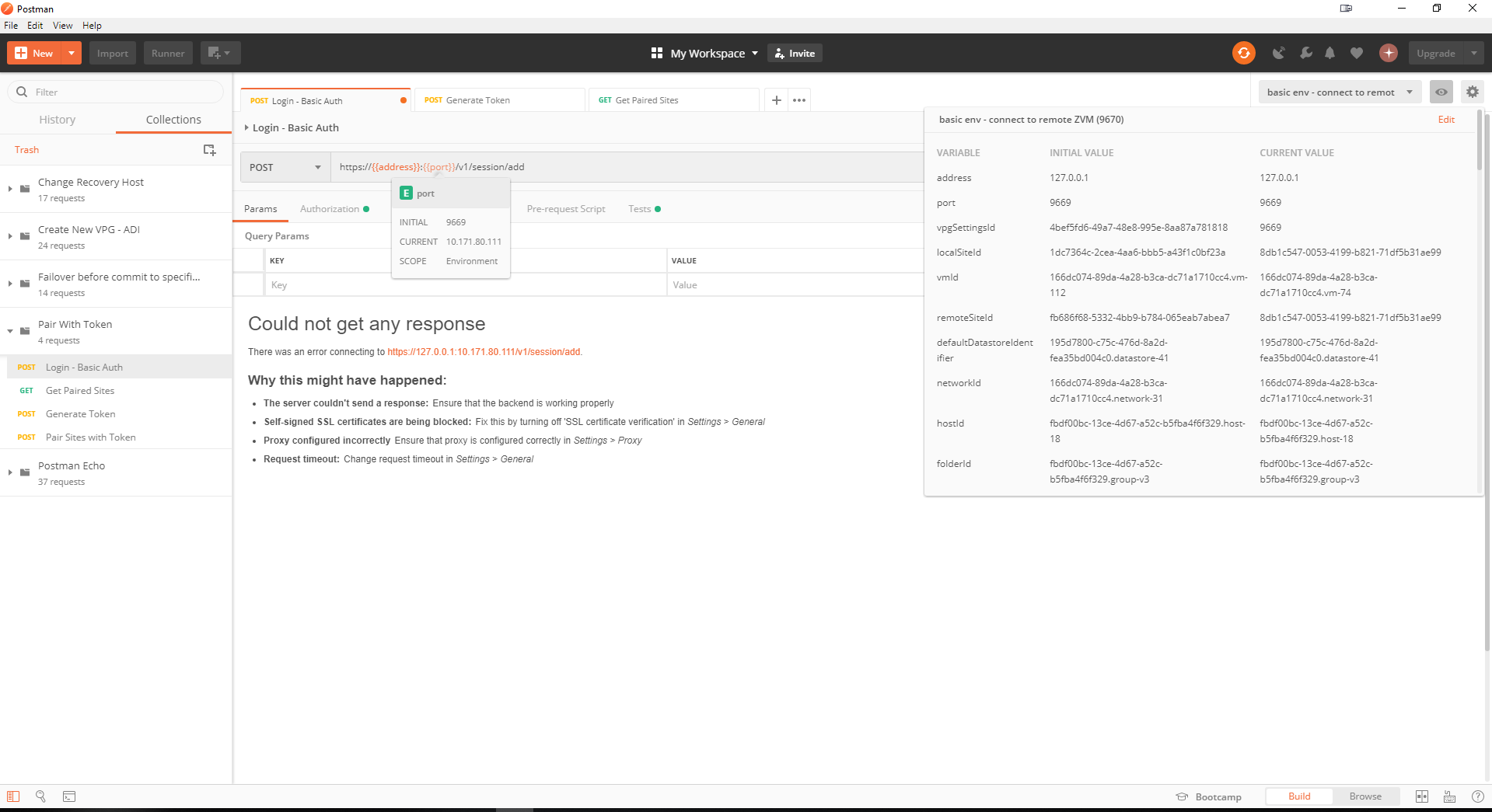The height and width of the screenshot is (812, 1492).
Task: Click the keyboard shortcuts icon in the status bar
Action: click(x=1448, y=796)
